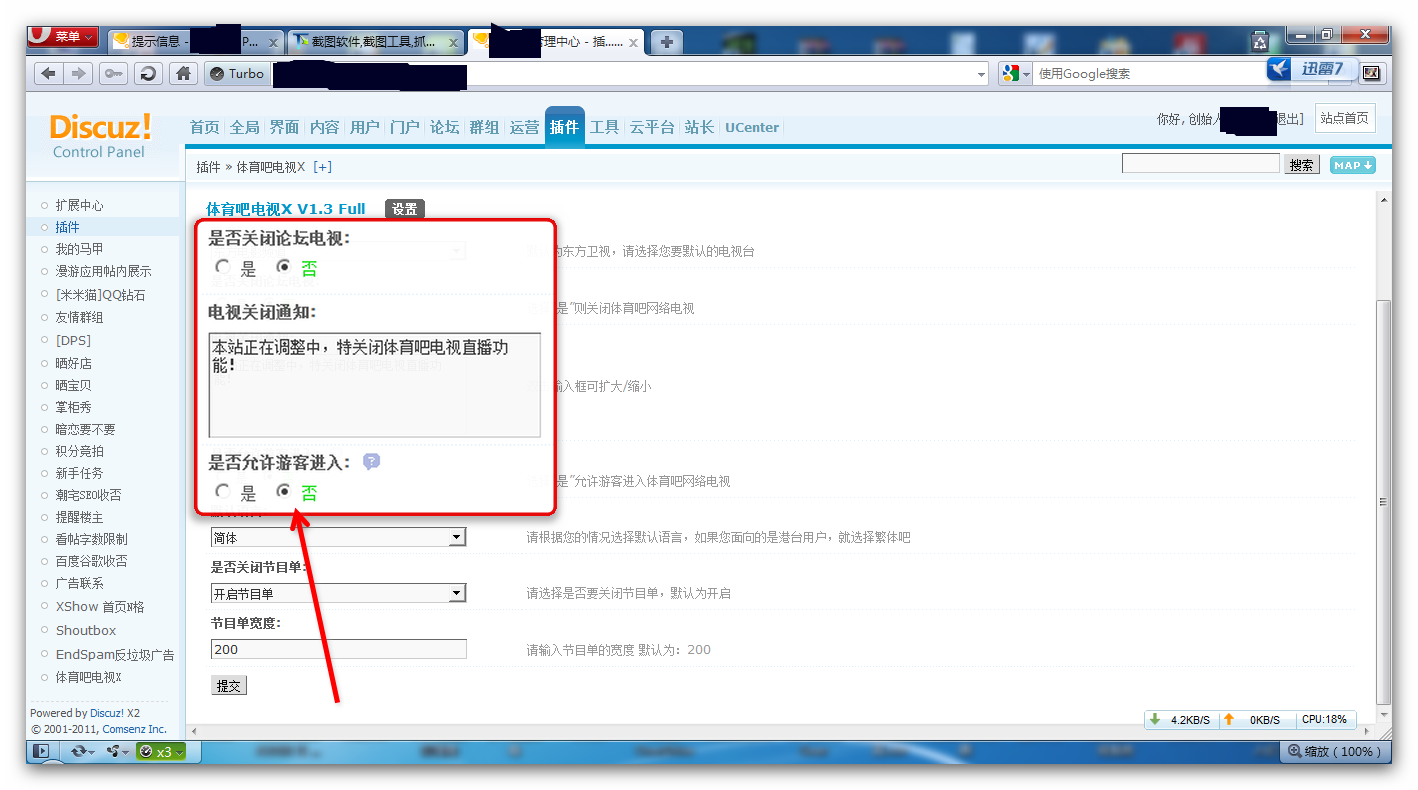Click the 迅雷7 floating widget
This screenshot has height=790, width=1418.
click(x=1312, y=69)
